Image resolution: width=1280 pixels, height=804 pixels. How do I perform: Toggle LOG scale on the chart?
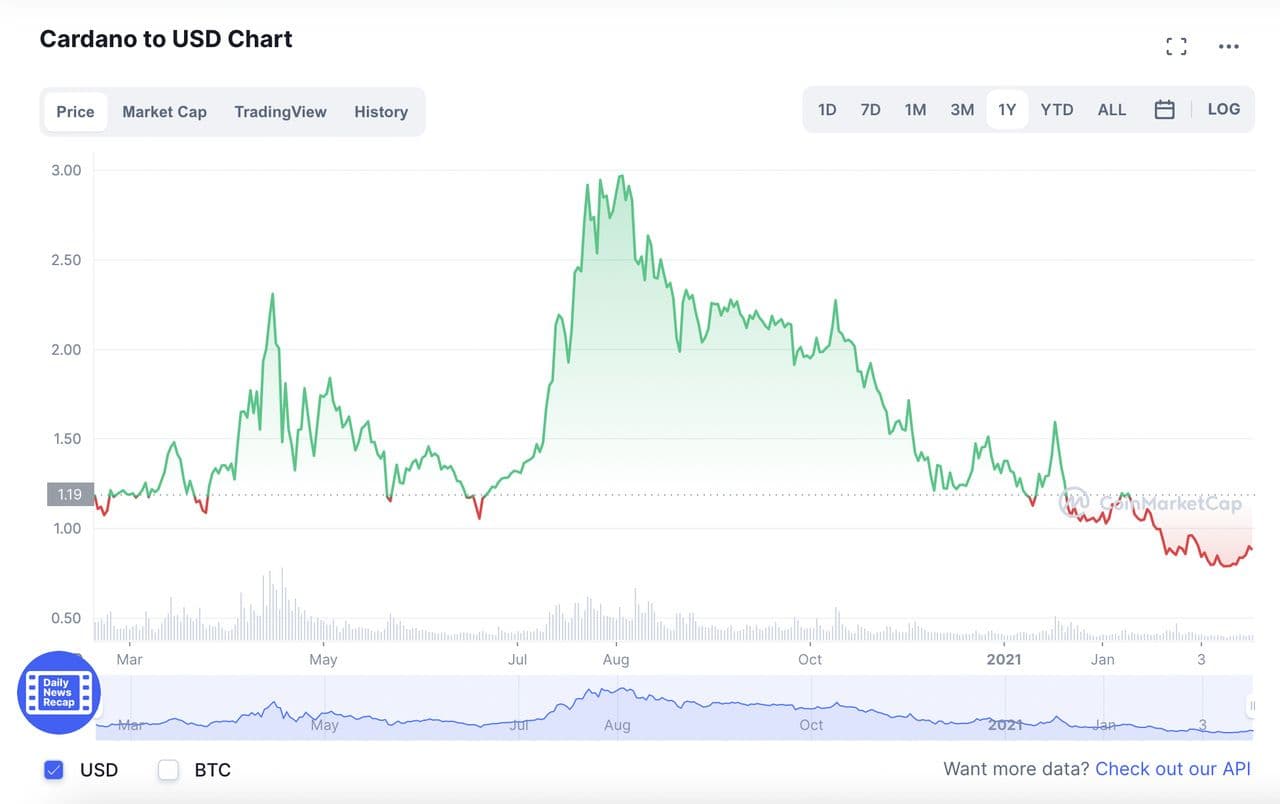(1224, 110)
